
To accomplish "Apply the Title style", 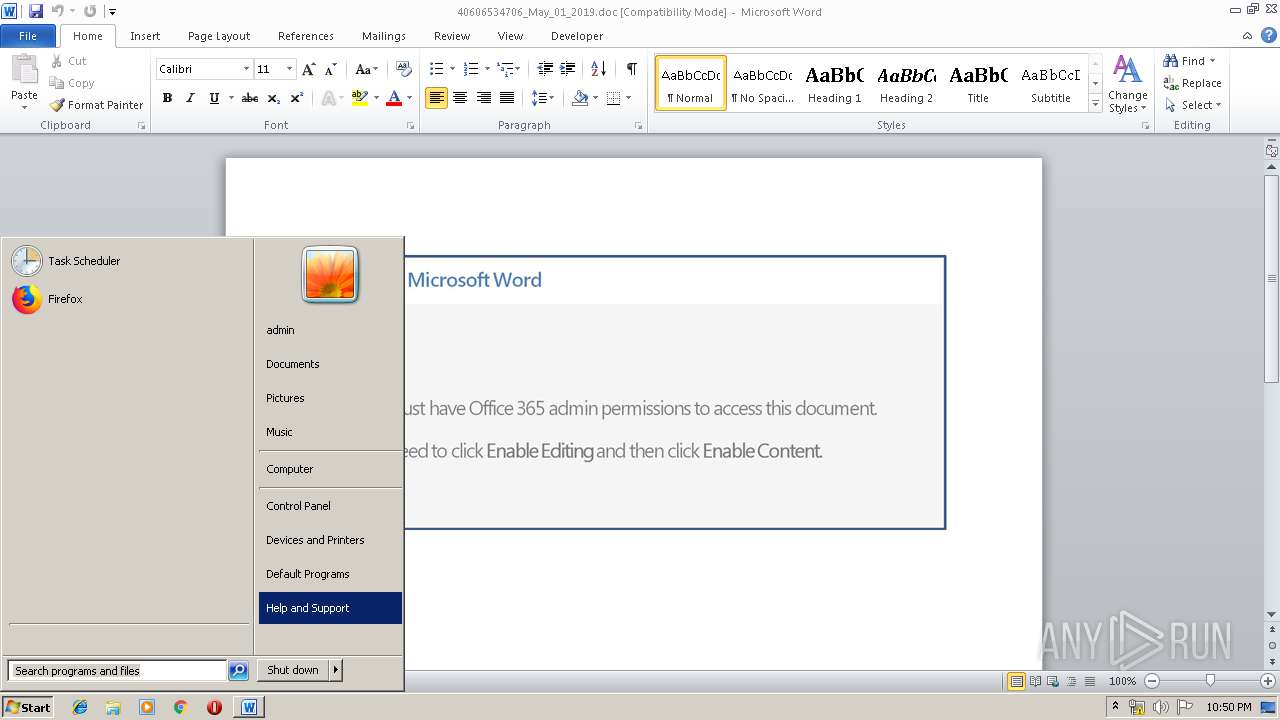I will [978, 83].
